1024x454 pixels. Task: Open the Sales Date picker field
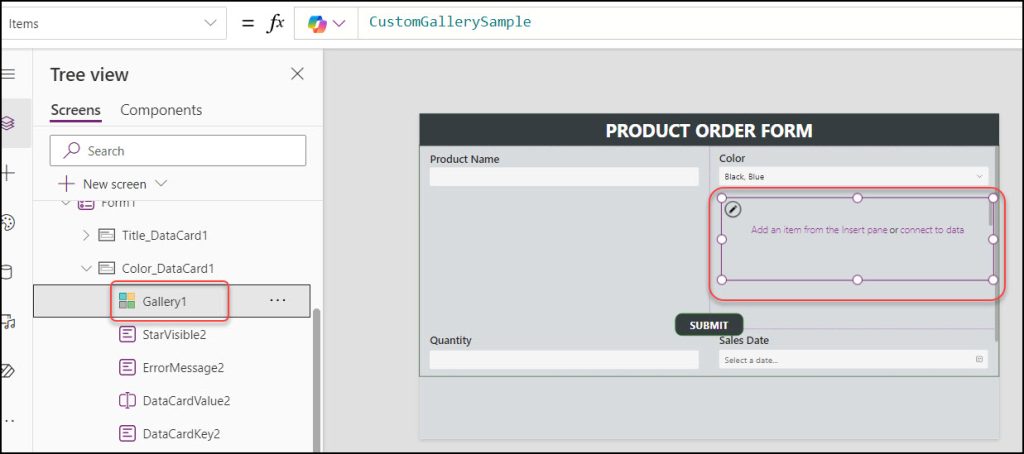(x=854, y=359)
